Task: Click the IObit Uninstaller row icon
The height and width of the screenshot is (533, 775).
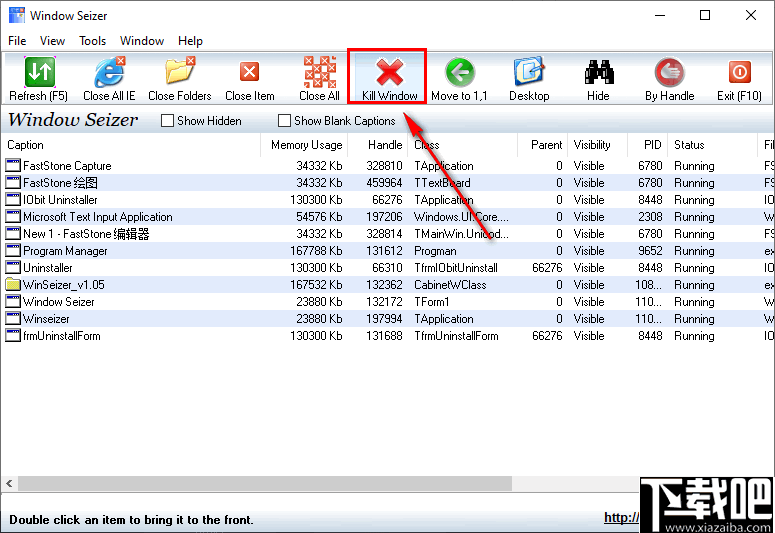Action: [x=13, y=200]
